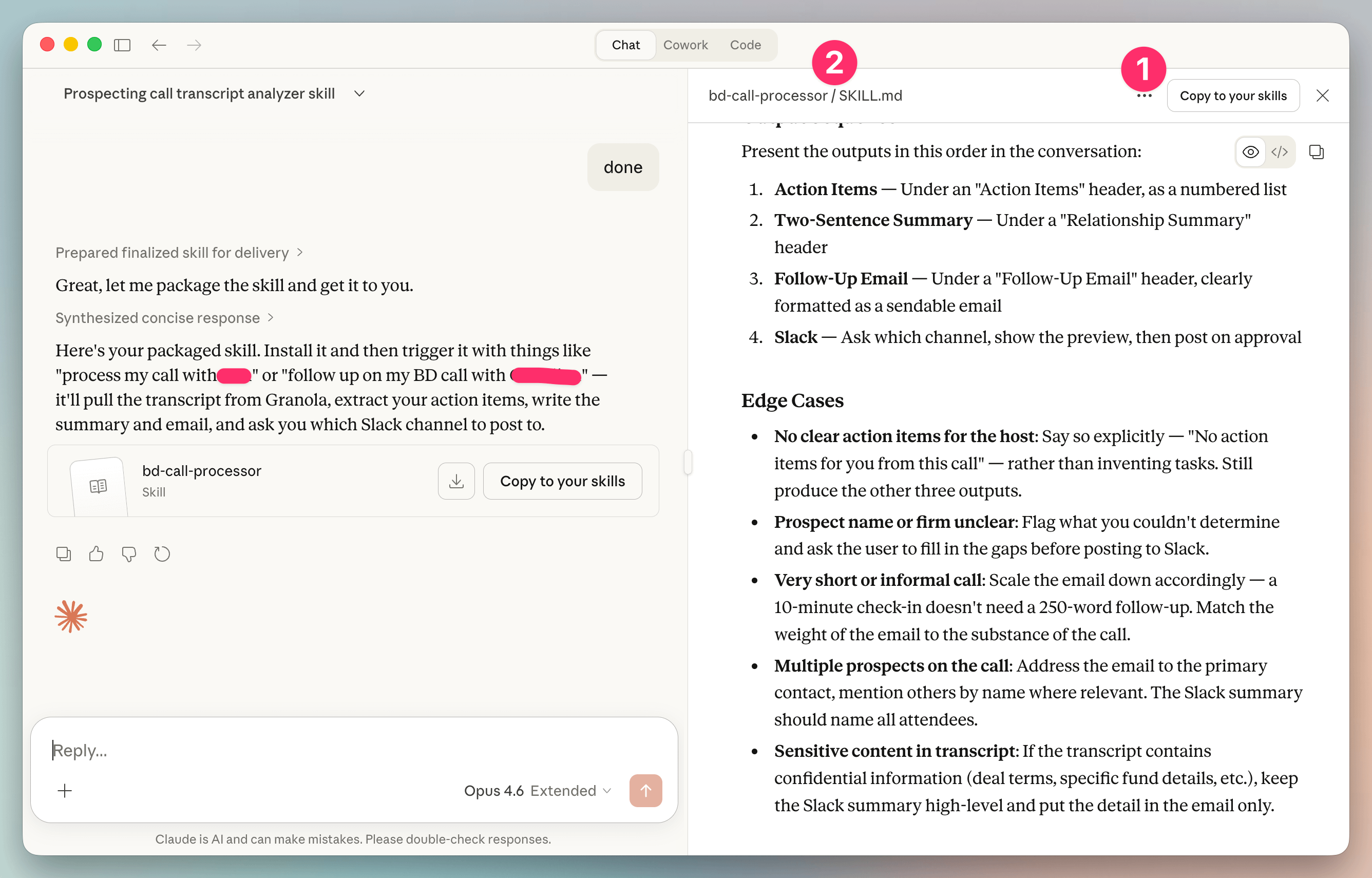Switch to raw code view
This screenshot has height=878, width=1372.
click(1280, 152)
